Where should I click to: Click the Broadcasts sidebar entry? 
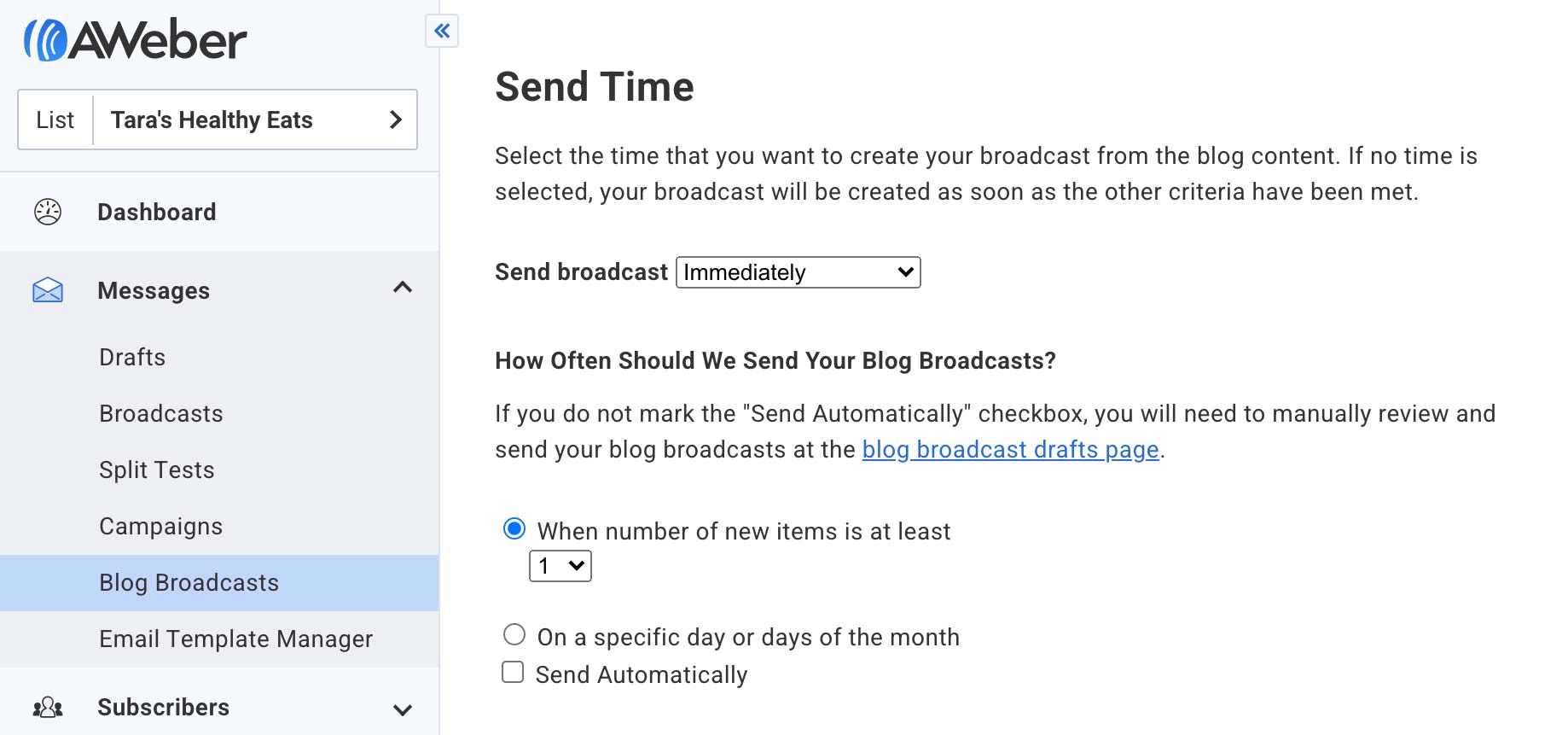click(x=160, y=413)
